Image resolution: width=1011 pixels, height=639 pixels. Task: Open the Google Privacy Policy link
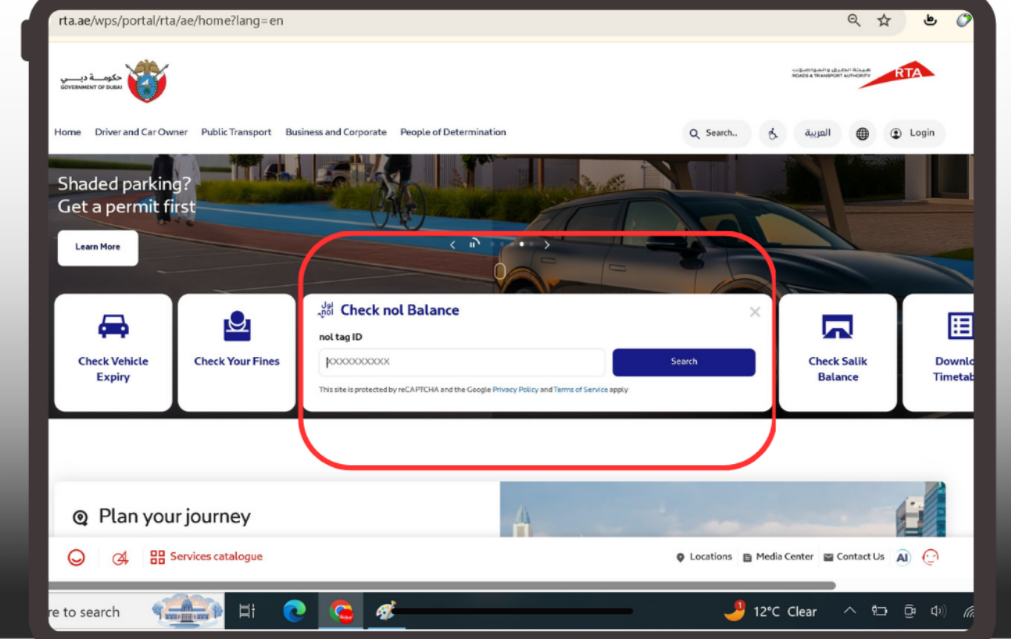tap(515, 389)
